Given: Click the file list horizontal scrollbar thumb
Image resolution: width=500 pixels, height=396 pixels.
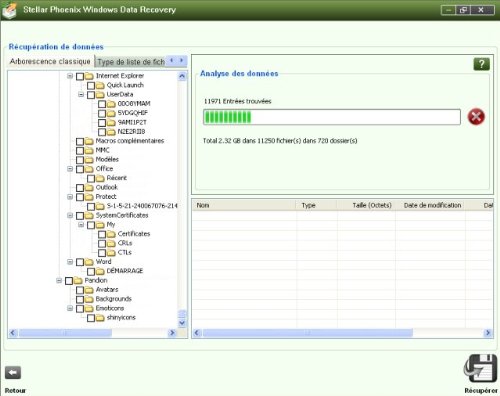Looking at the screenshot, I should tap(308, 333).
